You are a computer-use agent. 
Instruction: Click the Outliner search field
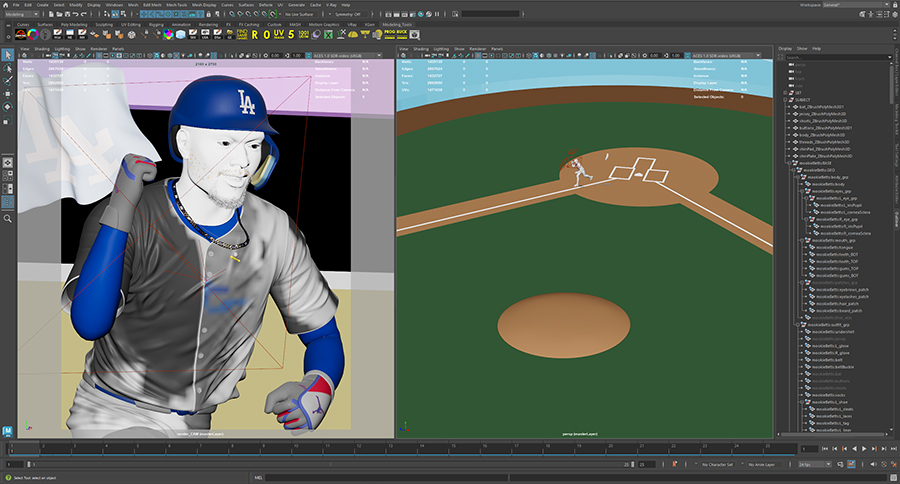[838, 57]
